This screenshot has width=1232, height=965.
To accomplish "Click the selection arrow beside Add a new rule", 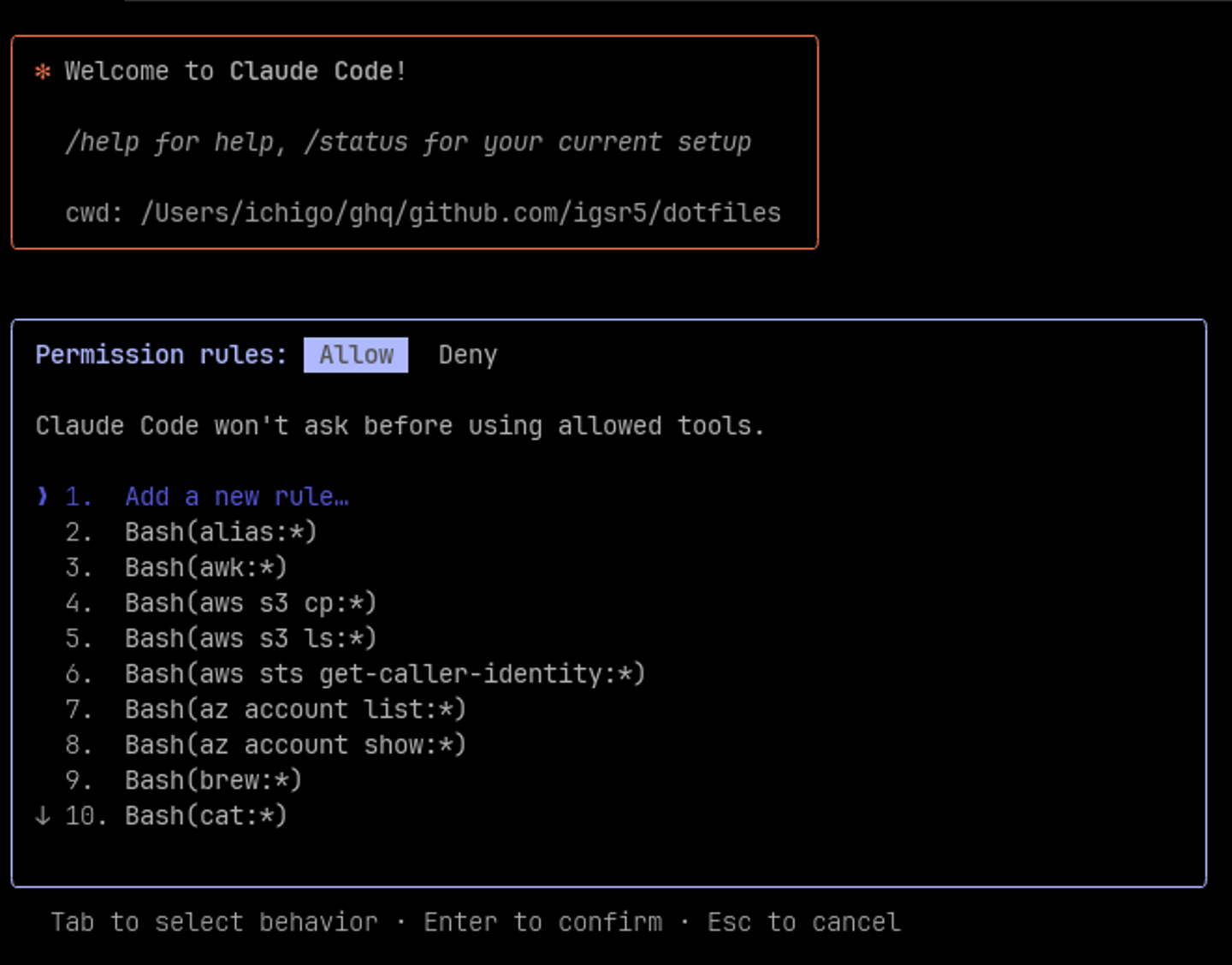I will (x=43, y=496).
